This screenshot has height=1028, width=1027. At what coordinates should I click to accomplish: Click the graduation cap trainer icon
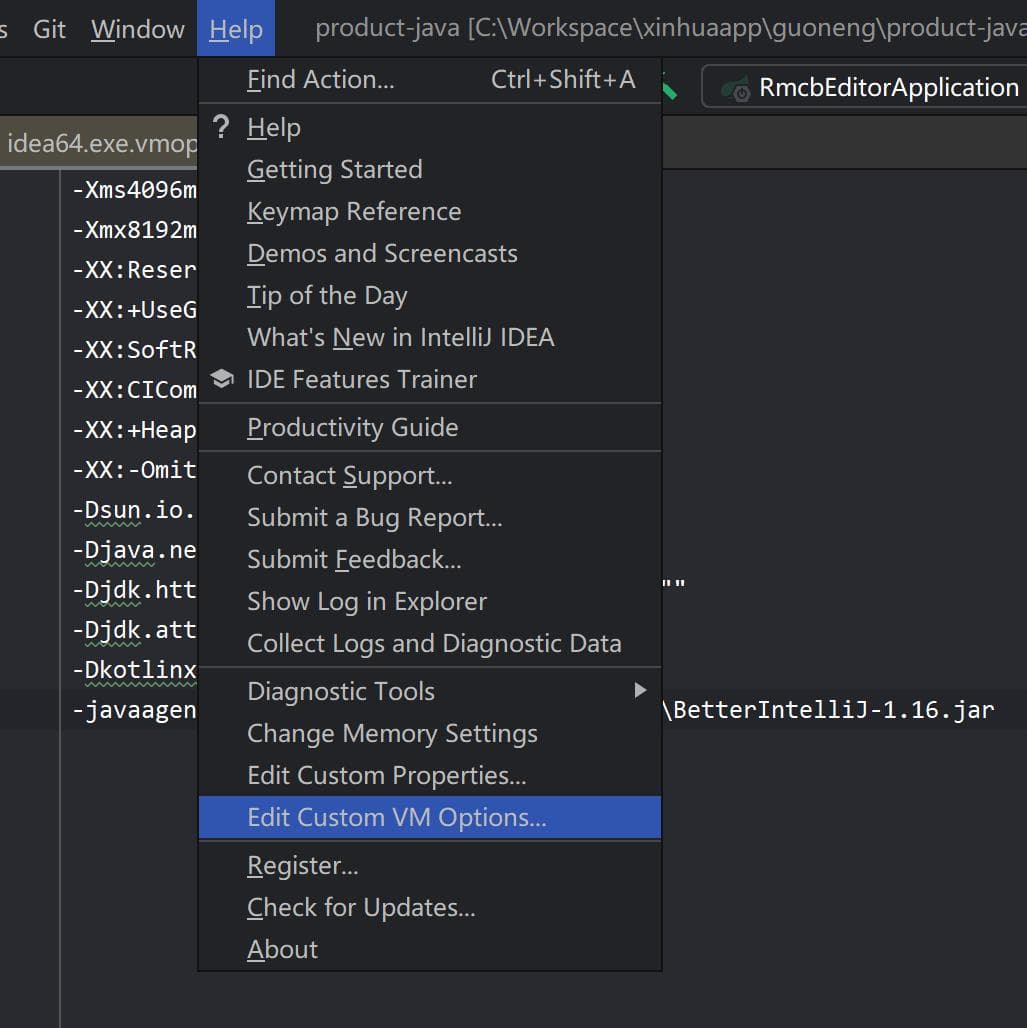pyautogui.click(x=222, y=378)
